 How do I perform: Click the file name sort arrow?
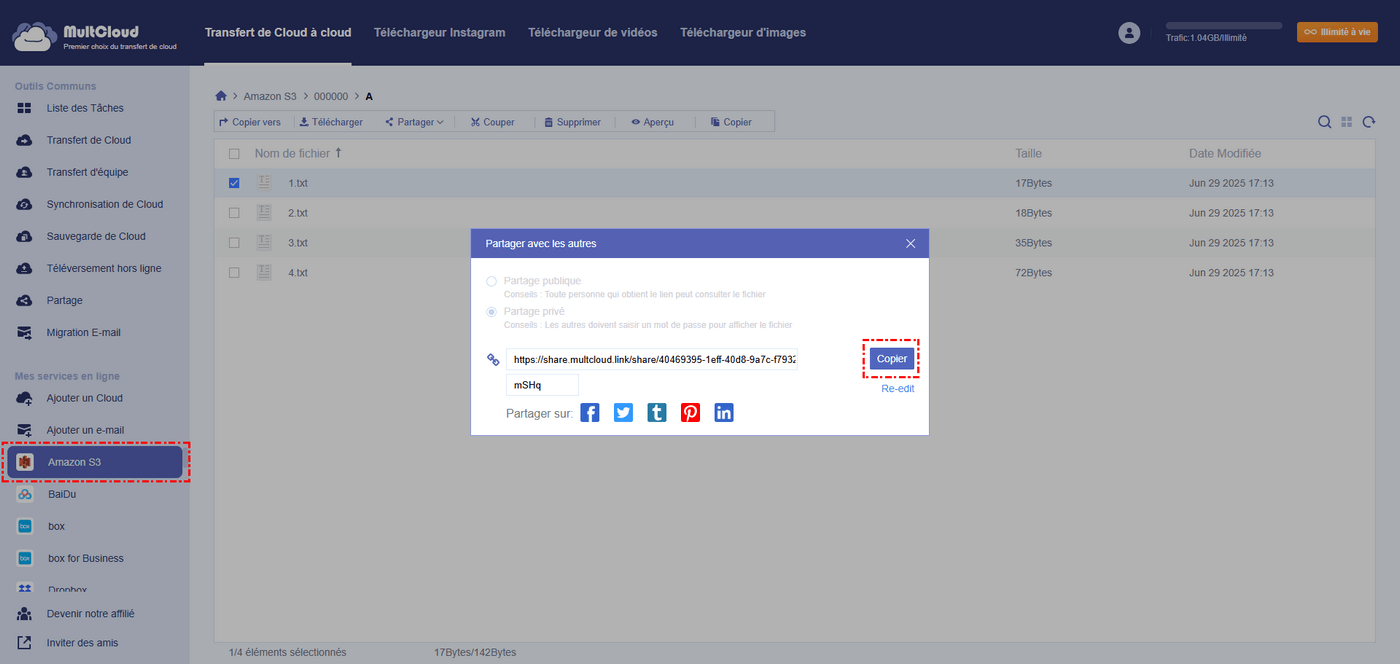point(338,153)
